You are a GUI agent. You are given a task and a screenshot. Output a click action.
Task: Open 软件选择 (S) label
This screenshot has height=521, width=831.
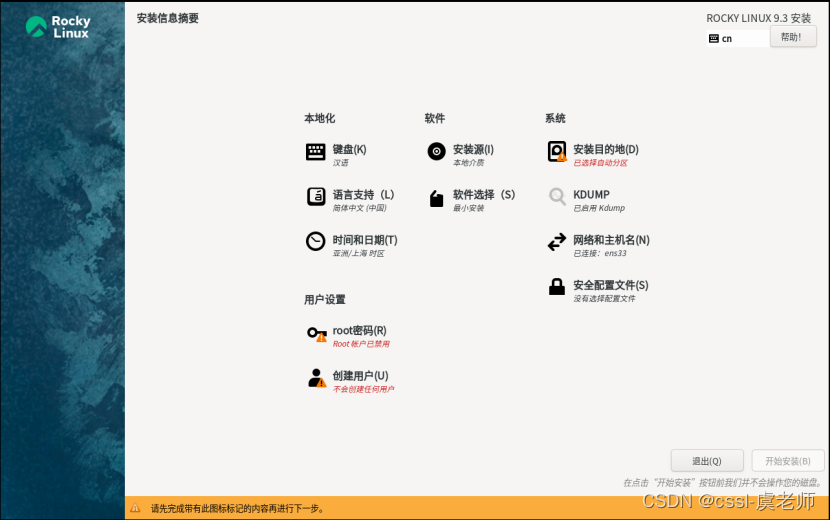click(484, 195)
